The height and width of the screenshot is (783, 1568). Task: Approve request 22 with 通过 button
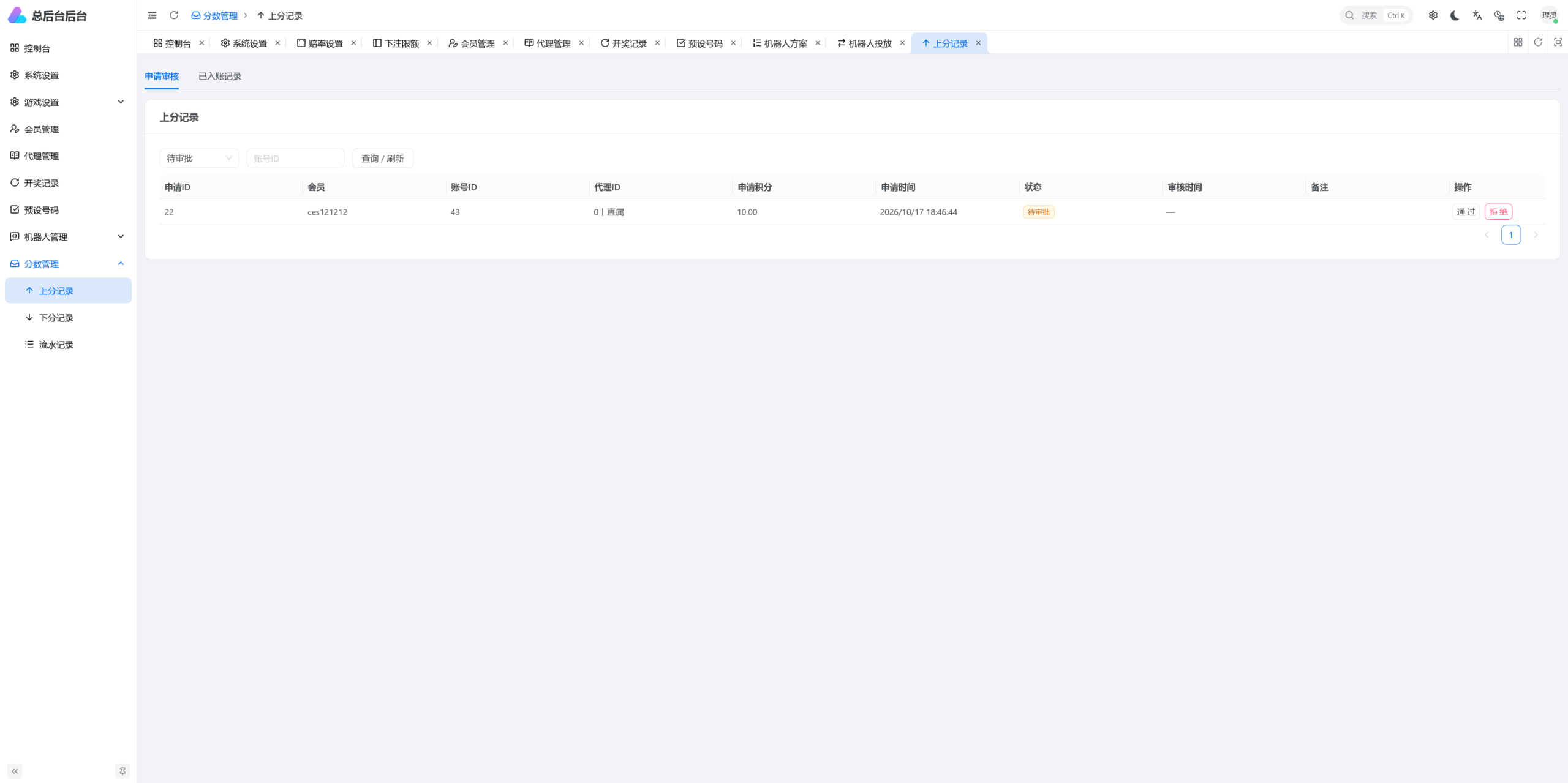click(x=1466, y=212)
